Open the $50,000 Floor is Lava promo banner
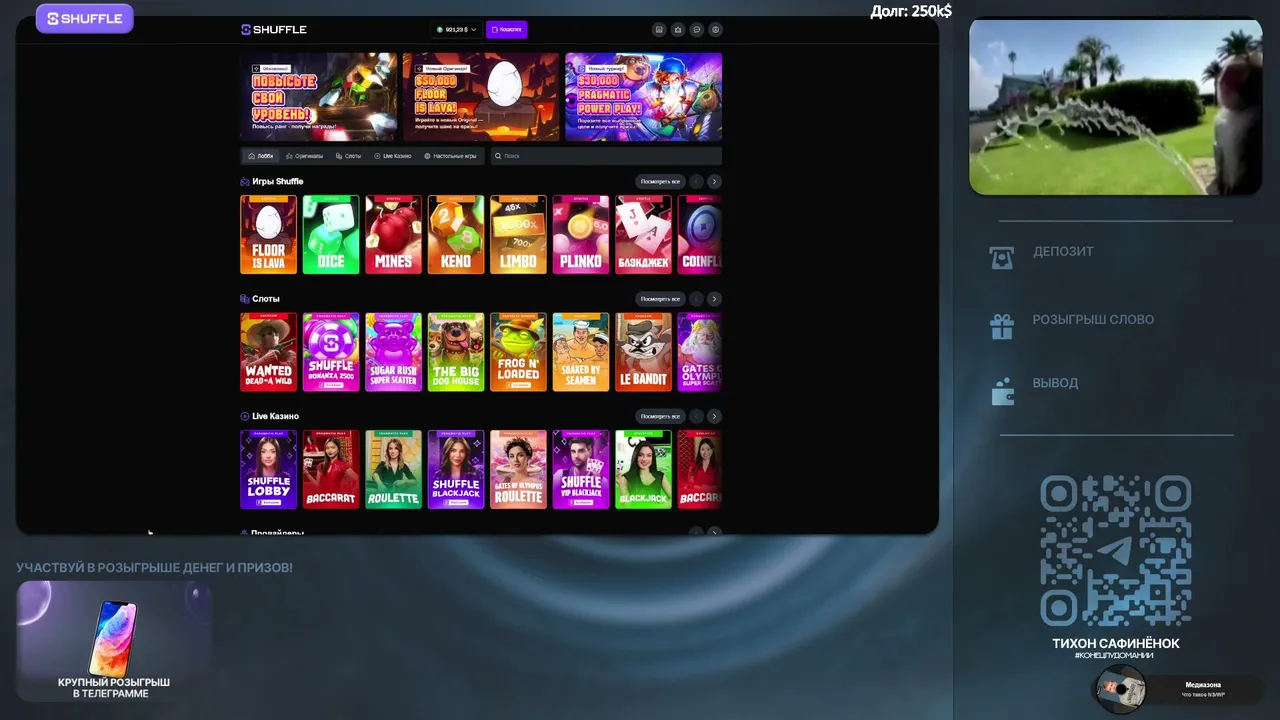The width and height of the screenshot is (1280, 720). tap(481, 97)
